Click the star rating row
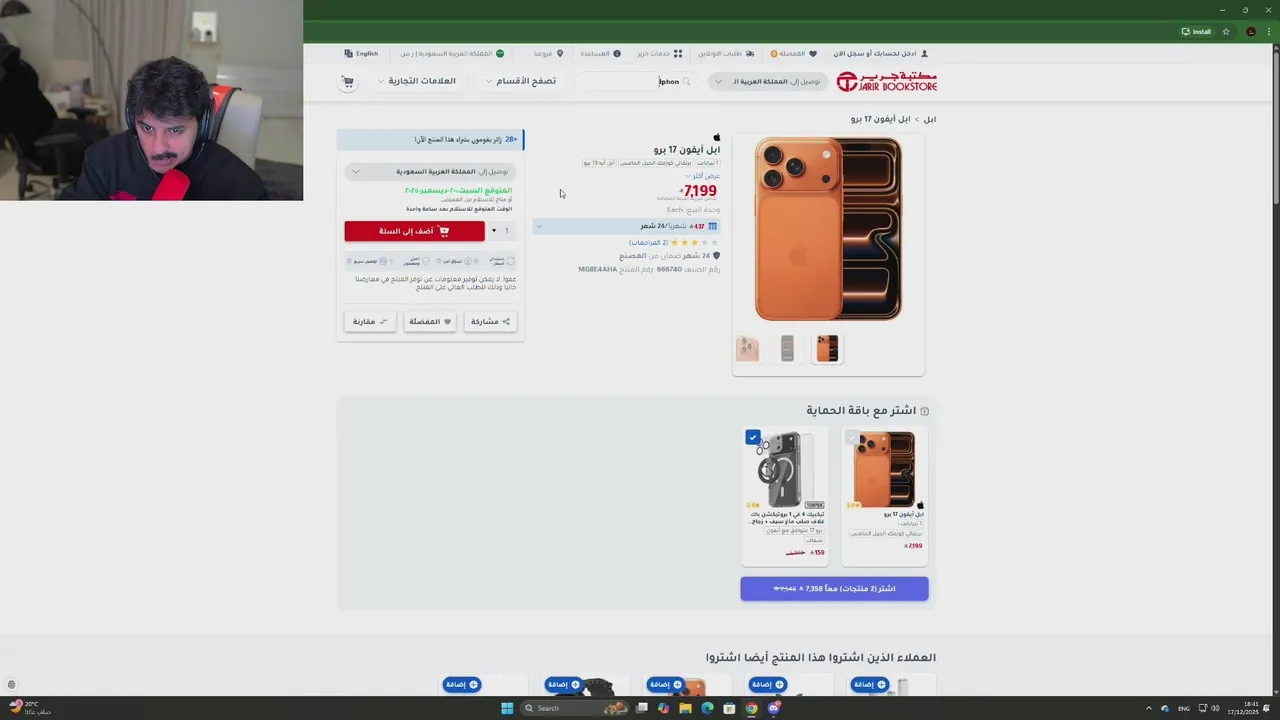The image size is (1280, 720). pos(695,242)
